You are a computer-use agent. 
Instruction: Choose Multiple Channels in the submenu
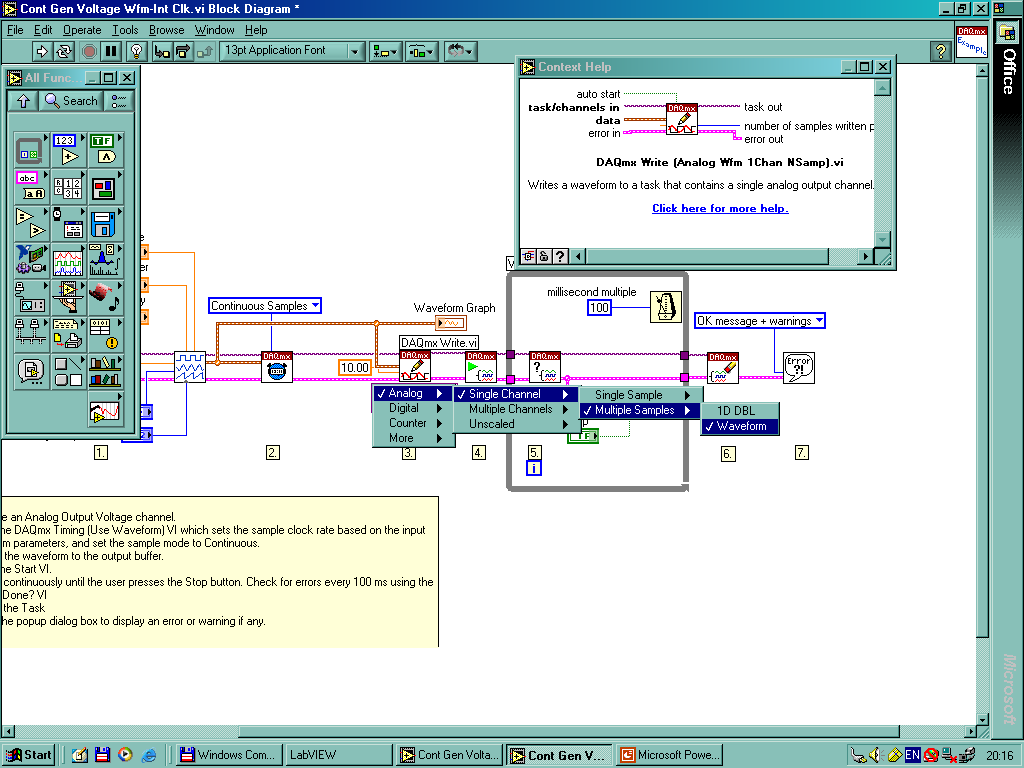516,409
